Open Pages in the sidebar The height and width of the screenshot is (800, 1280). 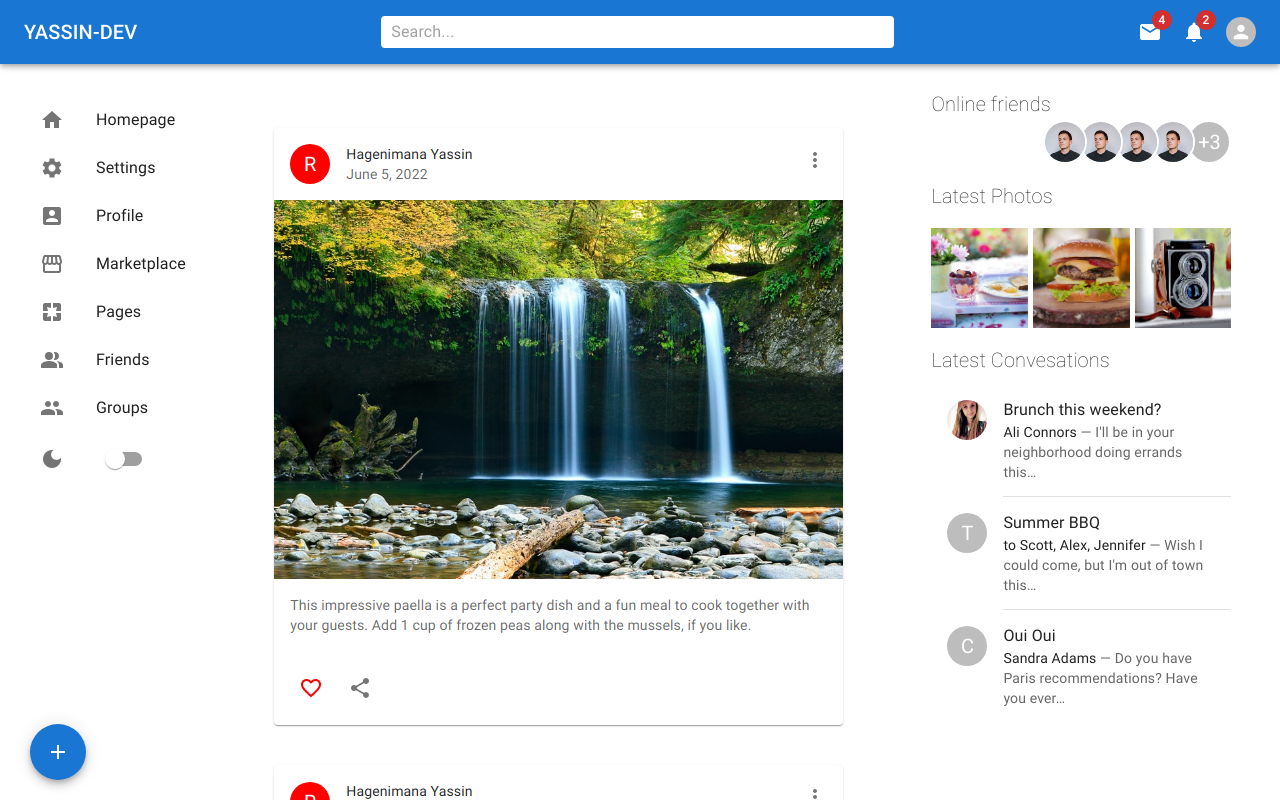click(x=118, y=312)
